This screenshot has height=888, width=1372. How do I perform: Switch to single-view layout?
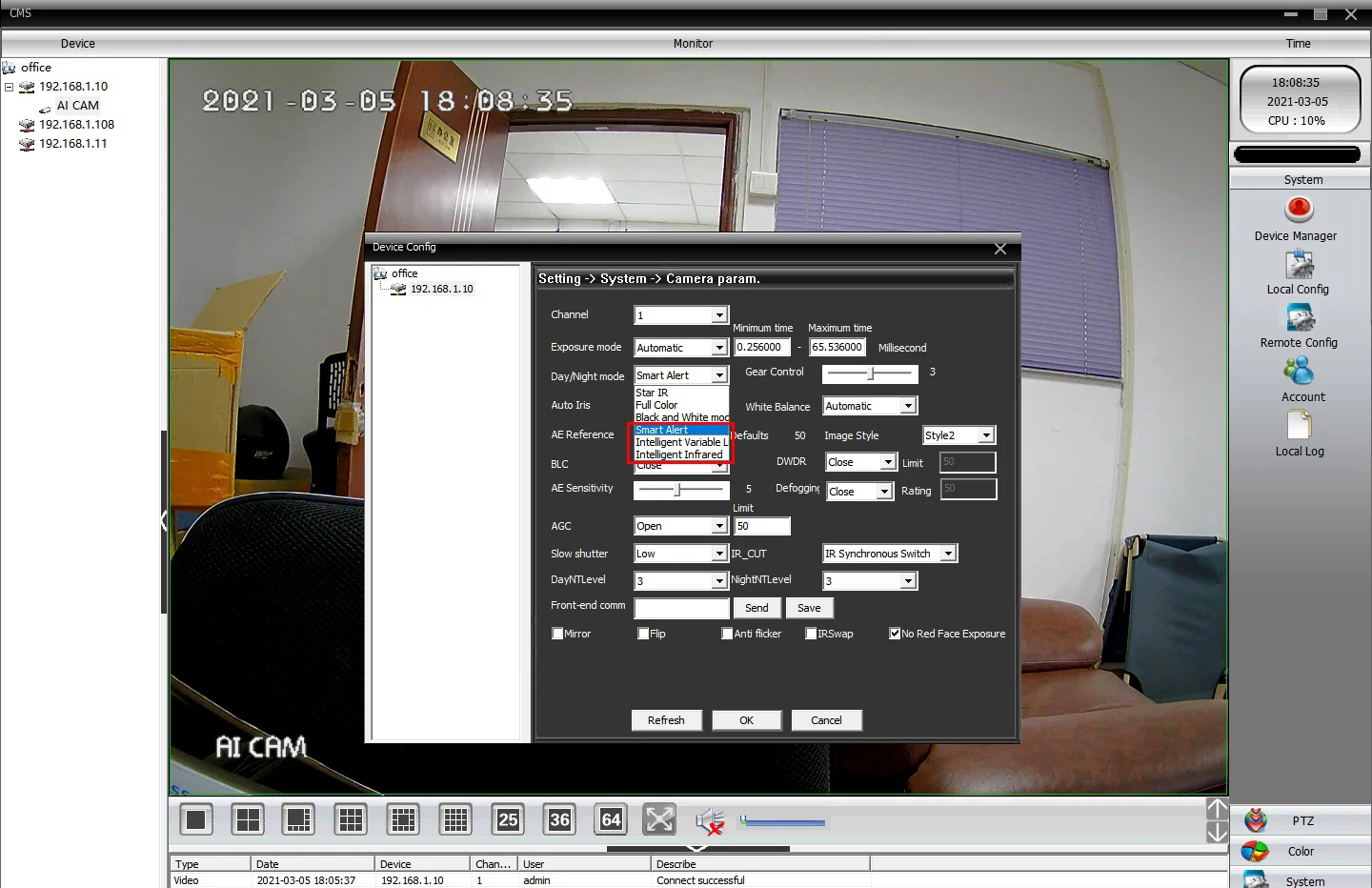point(196,819)
